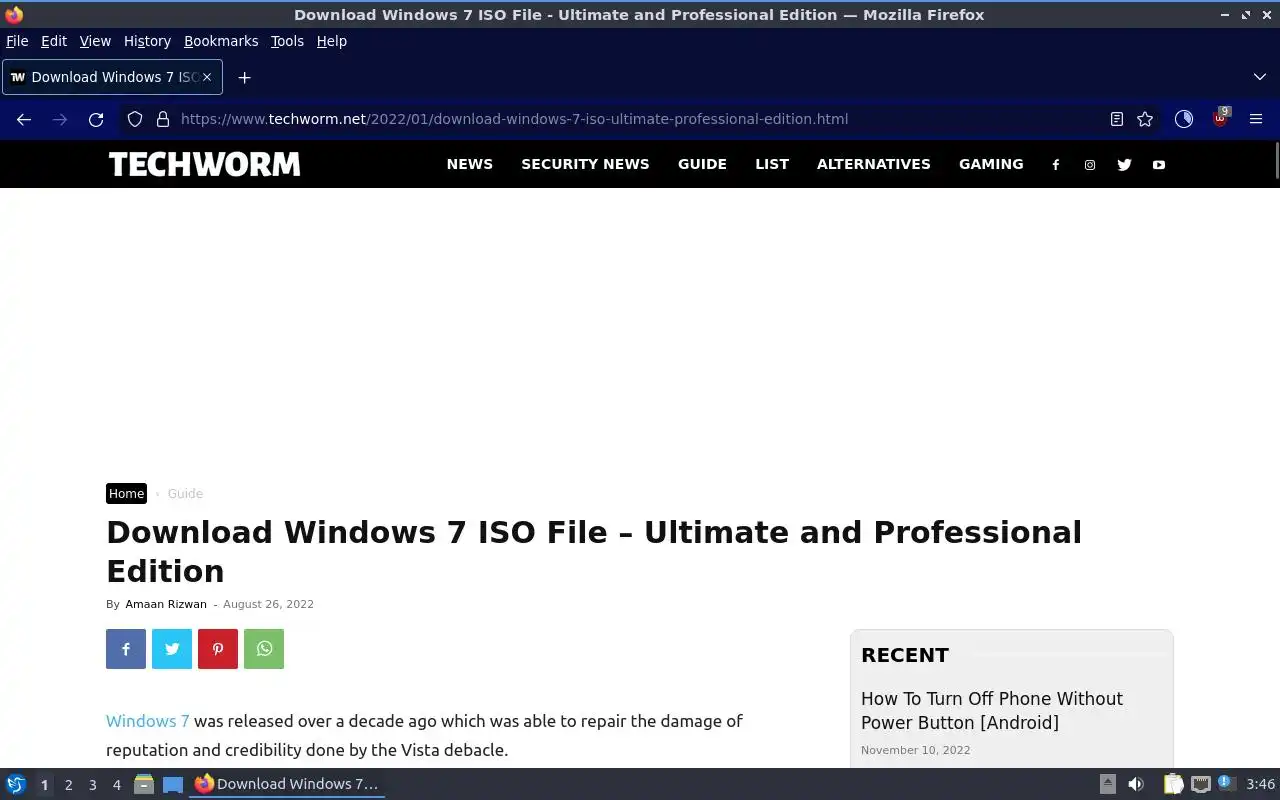
Task: Focus Firefox window in the taskbar
Action: (x=287, y=784)
